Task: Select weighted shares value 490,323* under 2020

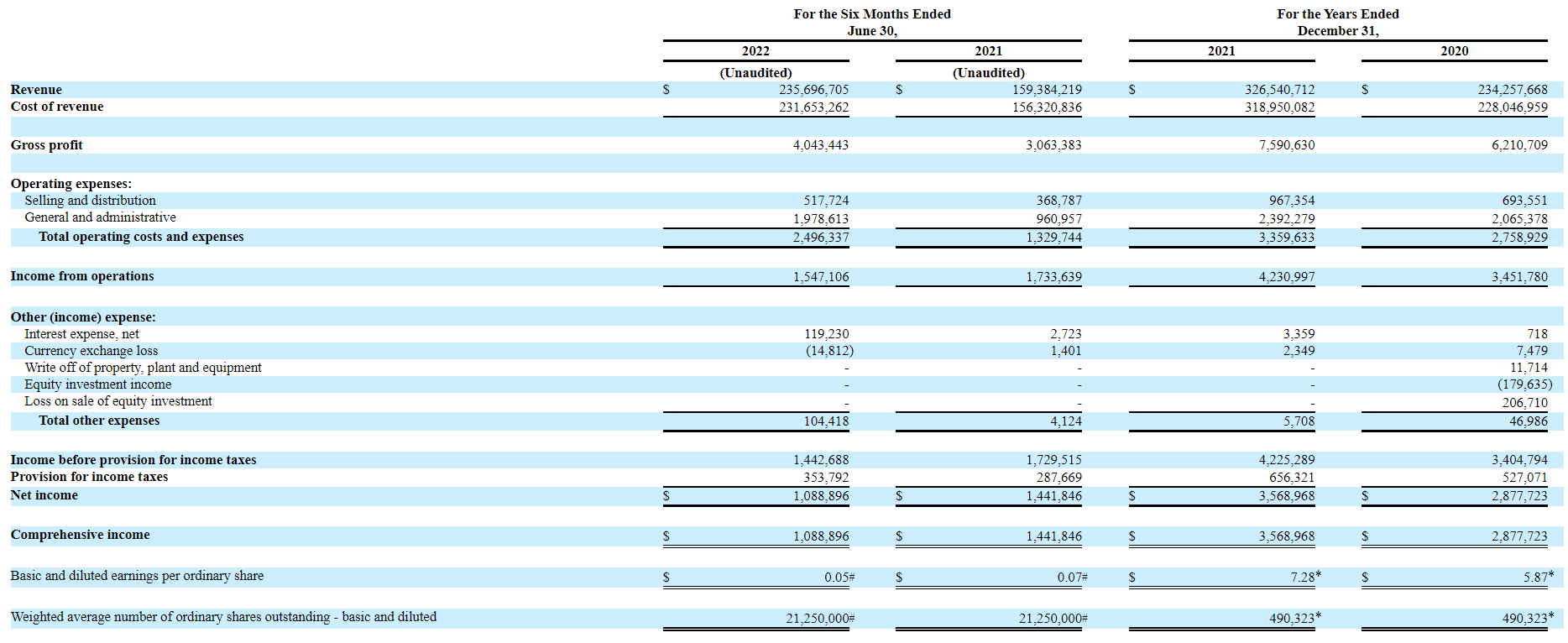Action: [x=1529, y=618]
